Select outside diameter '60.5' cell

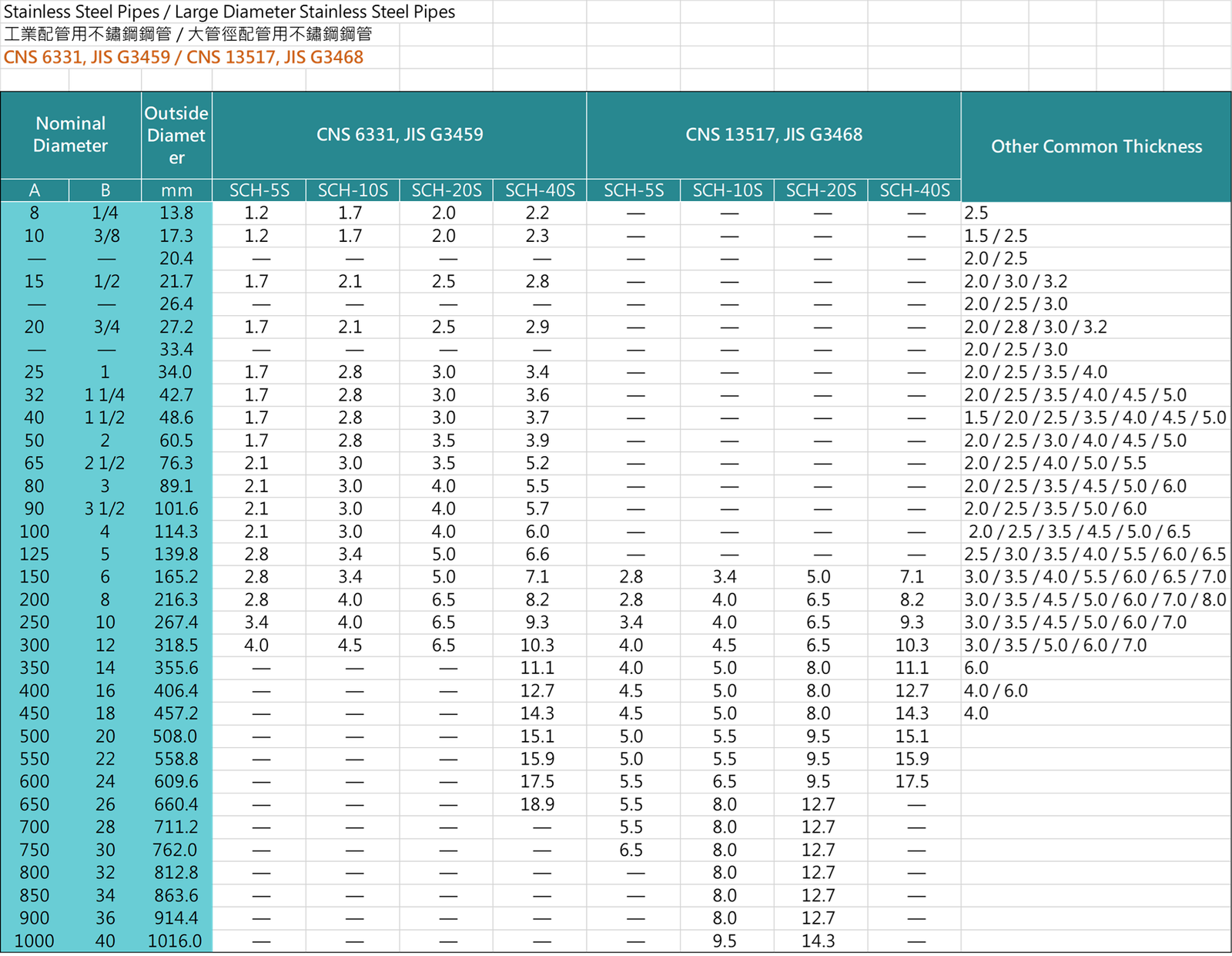pyautogui.click(x=176, y=441)
